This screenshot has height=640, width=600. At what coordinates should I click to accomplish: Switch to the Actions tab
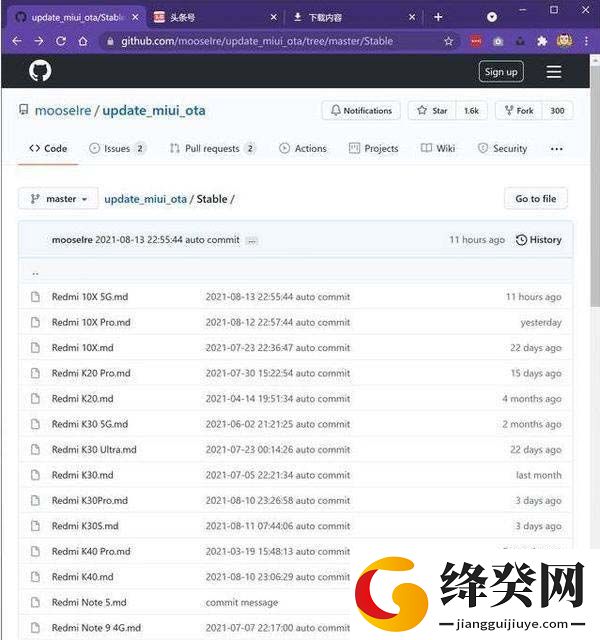pyautogui.click(x=303, y=149)
